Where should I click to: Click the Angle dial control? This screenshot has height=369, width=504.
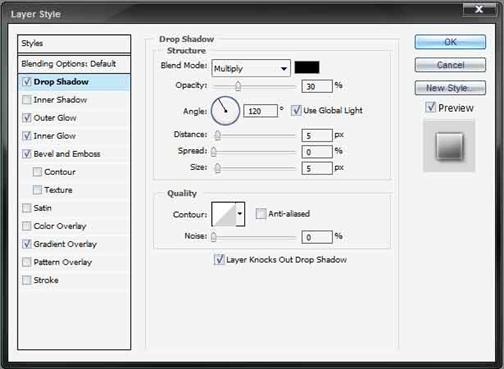click(x=225, y=111)
